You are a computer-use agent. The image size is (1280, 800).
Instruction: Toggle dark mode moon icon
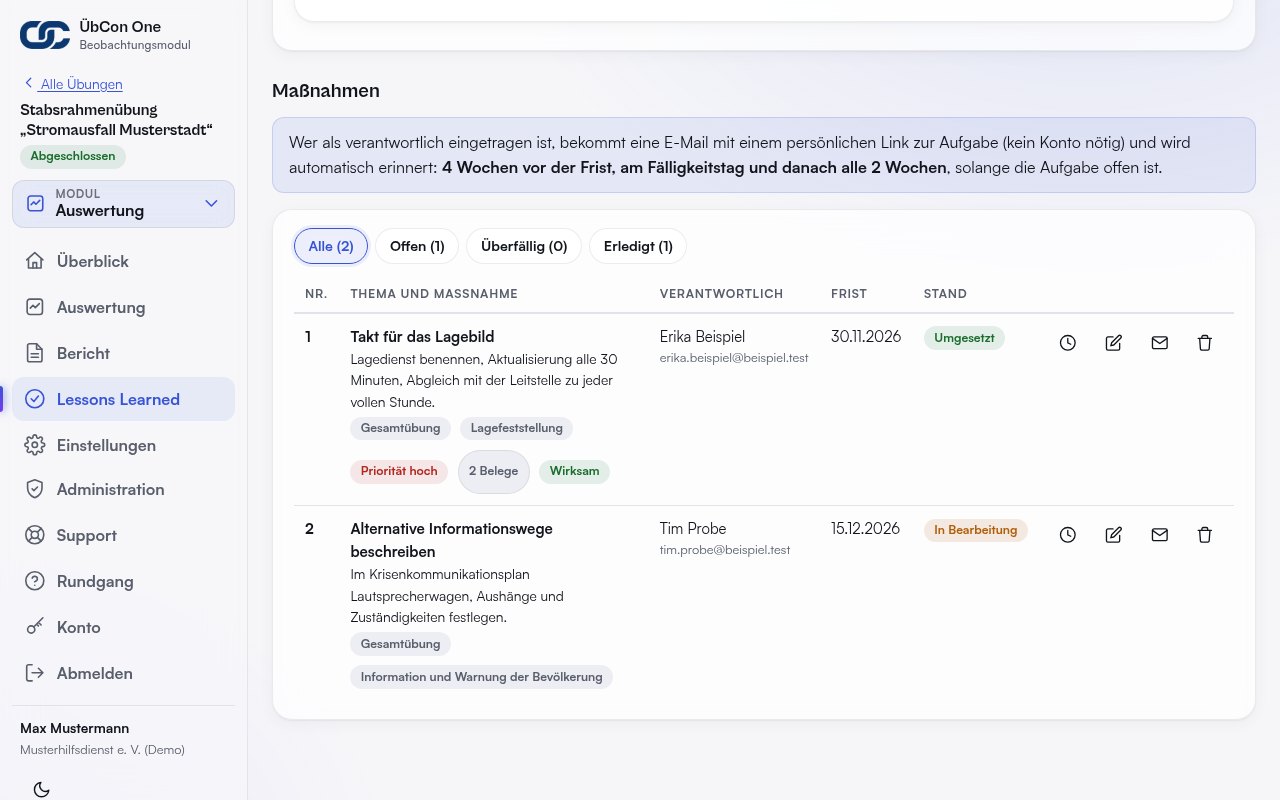tap(41, 789)
